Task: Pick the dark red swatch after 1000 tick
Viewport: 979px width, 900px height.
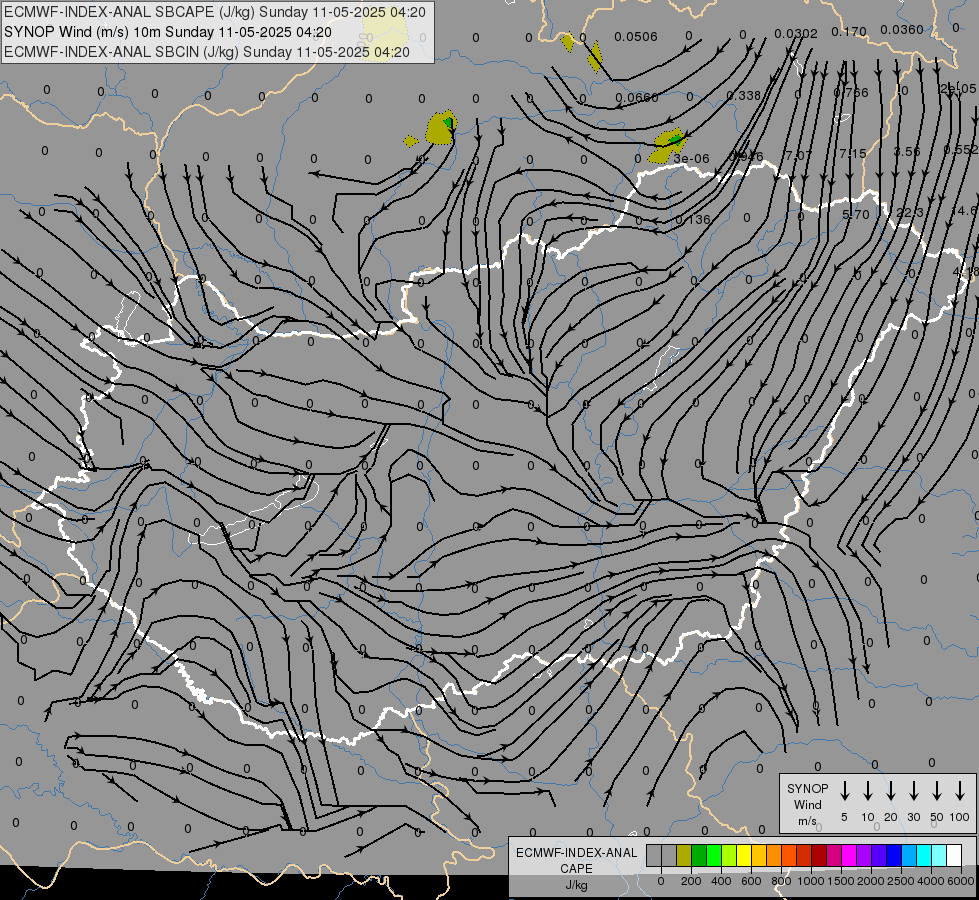Action: click(819, 855)
